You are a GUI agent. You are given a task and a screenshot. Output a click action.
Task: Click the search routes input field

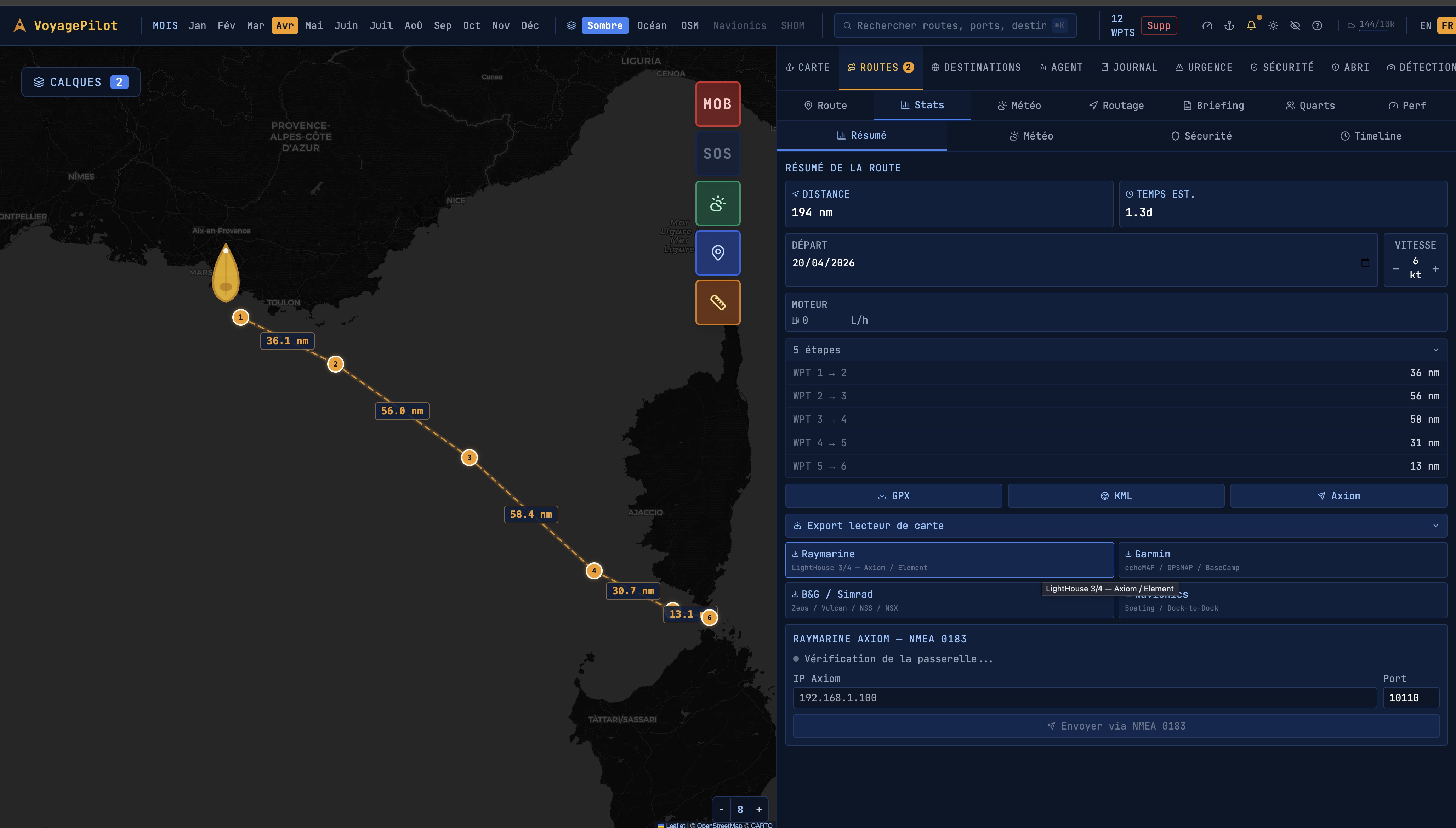[955, 25]
